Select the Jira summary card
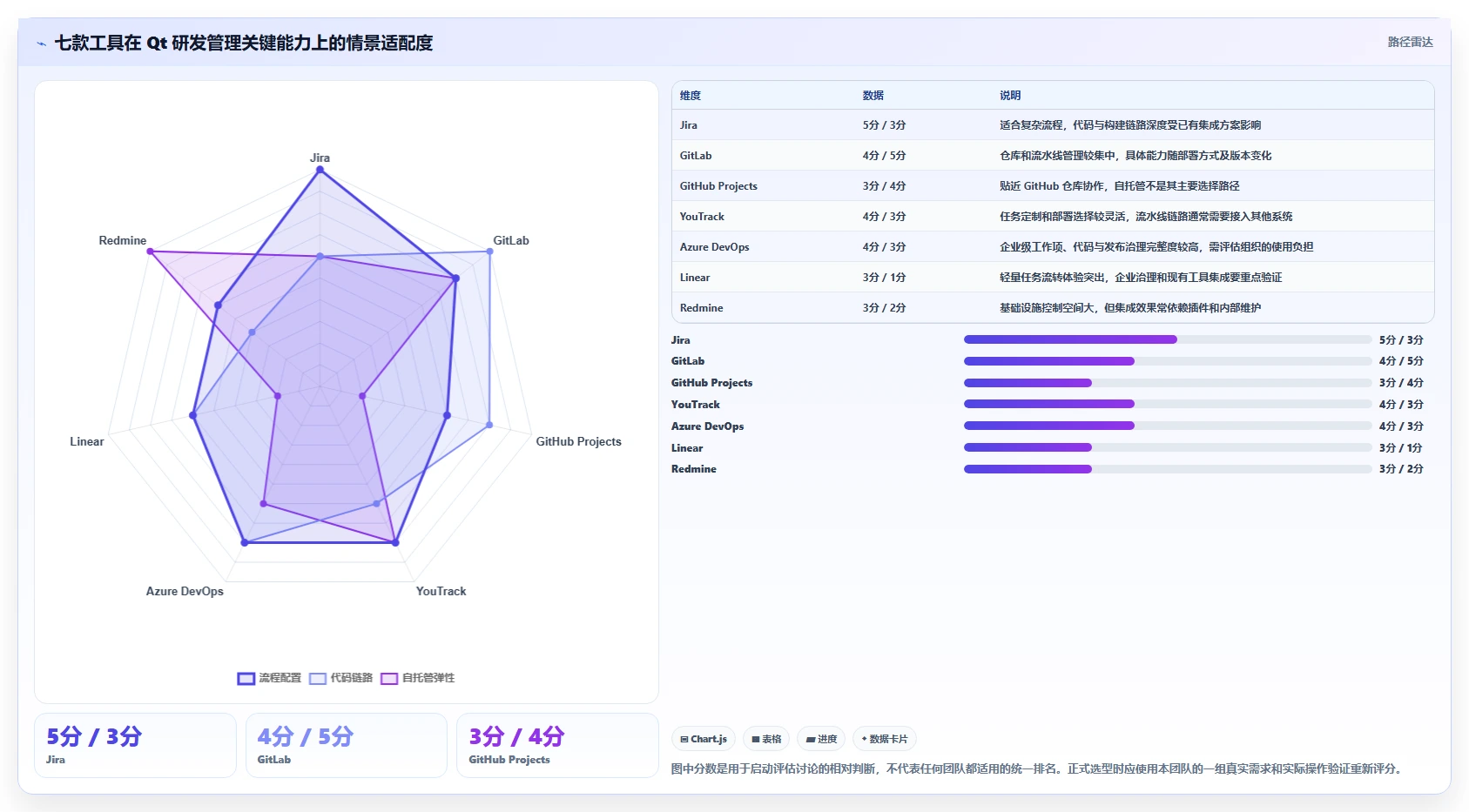This screenshot has width=1469, height=812. click(x=135, y=745)
